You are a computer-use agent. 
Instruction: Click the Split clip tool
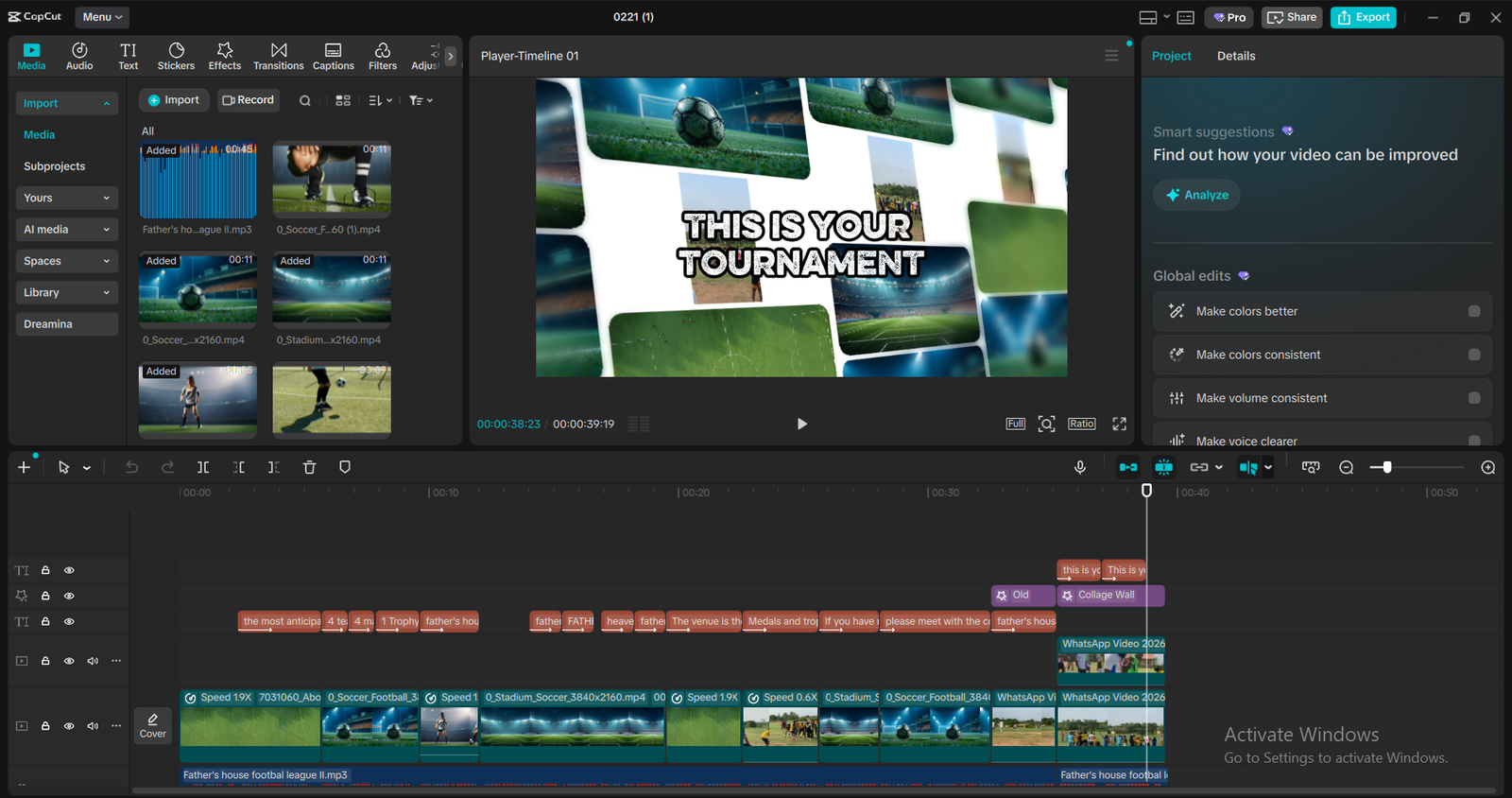pyautogui.click(x=203, y=467)
